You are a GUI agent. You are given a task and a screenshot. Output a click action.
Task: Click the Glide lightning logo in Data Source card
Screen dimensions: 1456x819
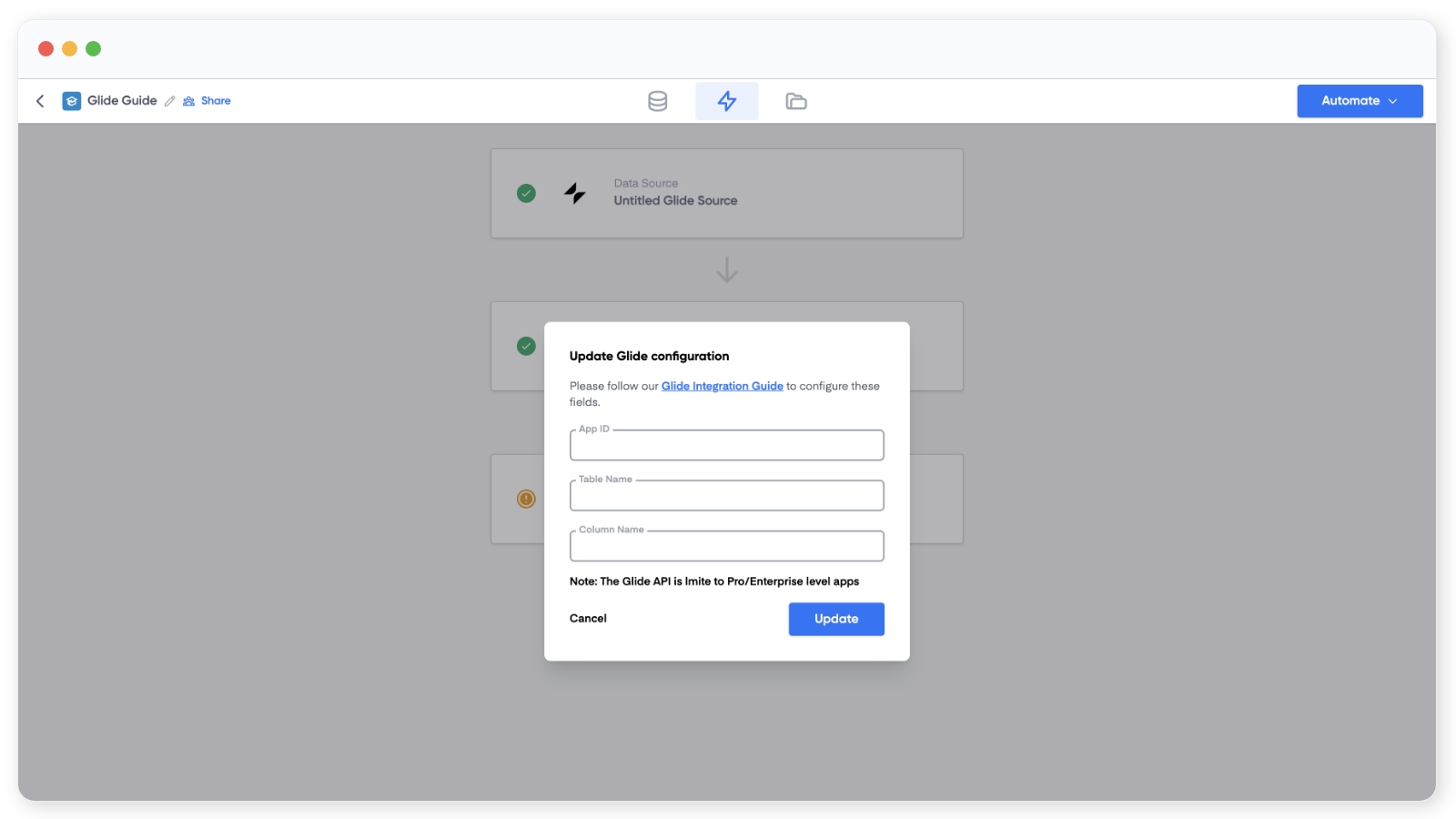(574, 193)
